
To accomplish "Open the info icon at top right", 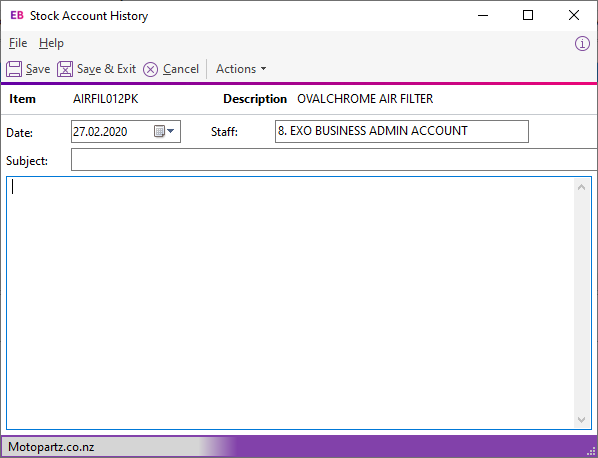I will [x=582, y=43].
